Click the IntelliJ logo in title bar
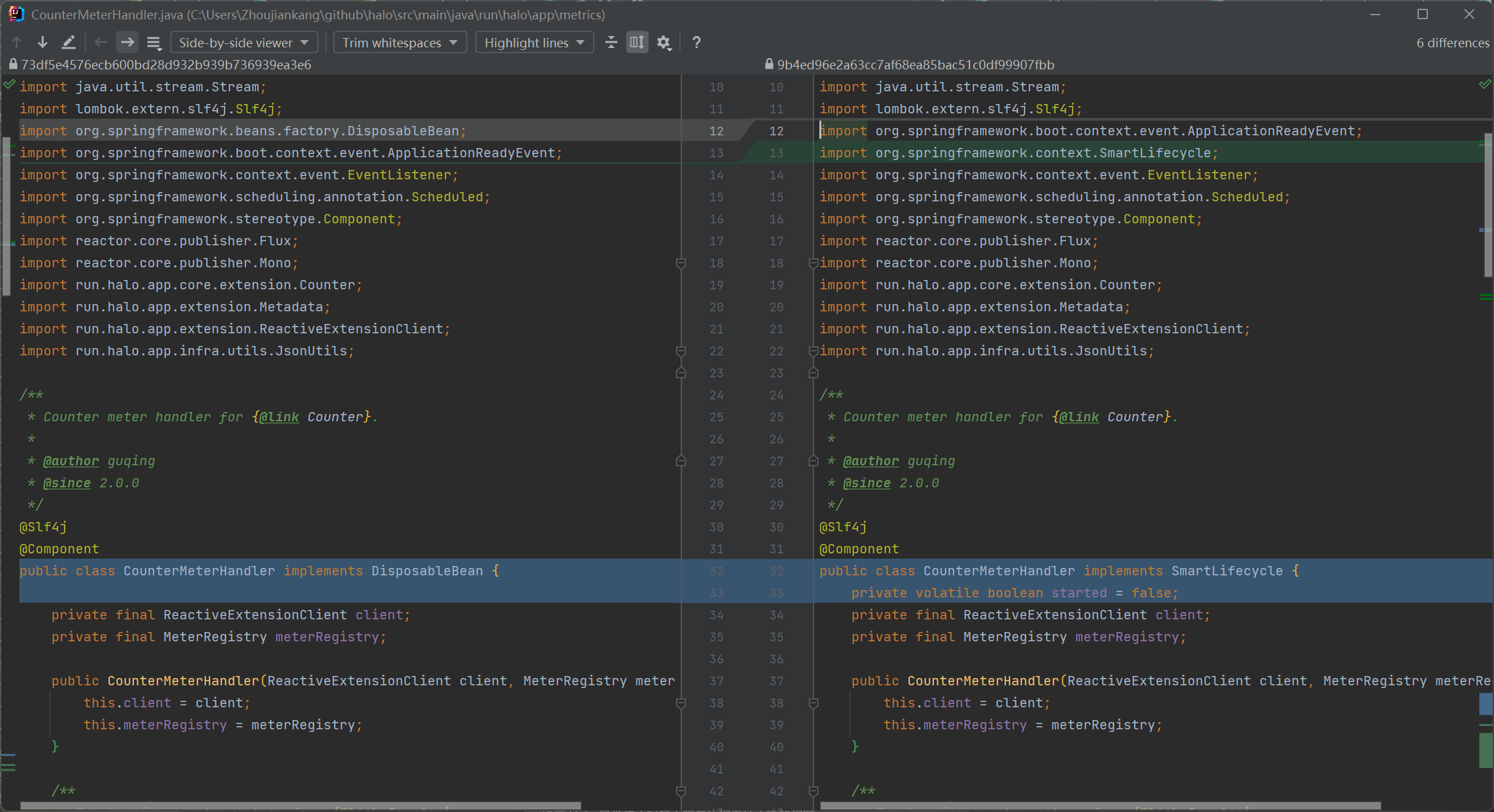The height and width of the screenshot is (812, 1494). (17, 14)
